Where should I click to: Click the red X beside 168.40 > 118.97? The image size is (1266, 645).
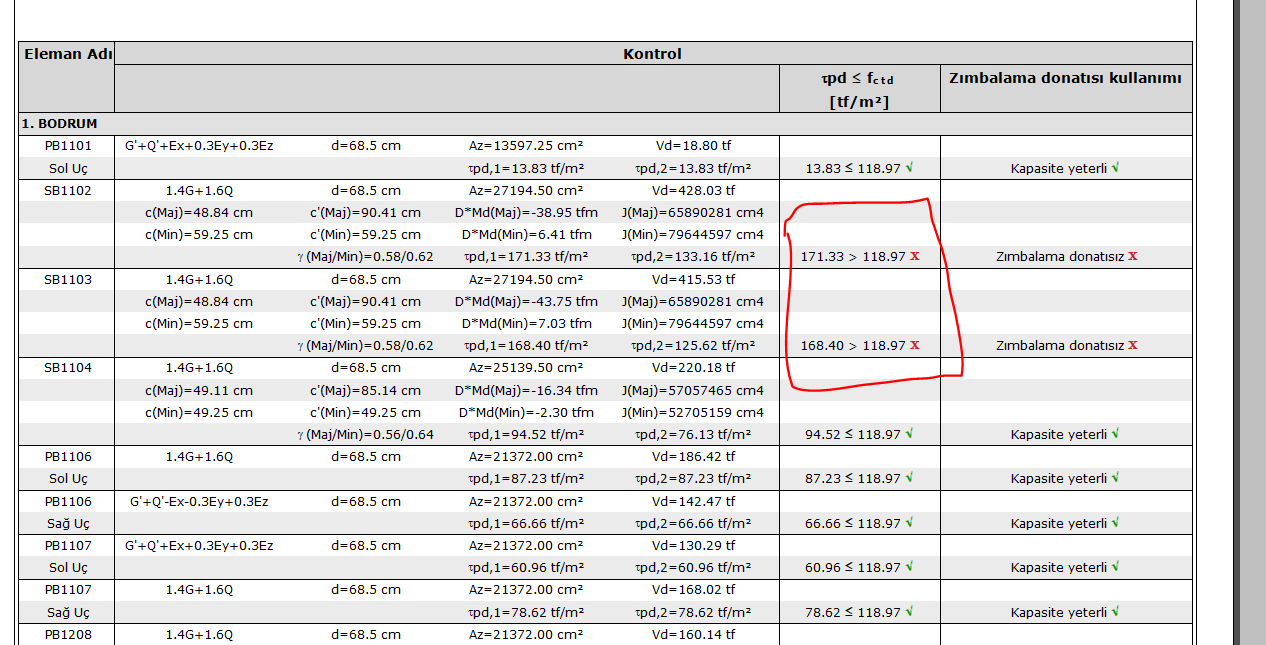(x=914, y=346)
